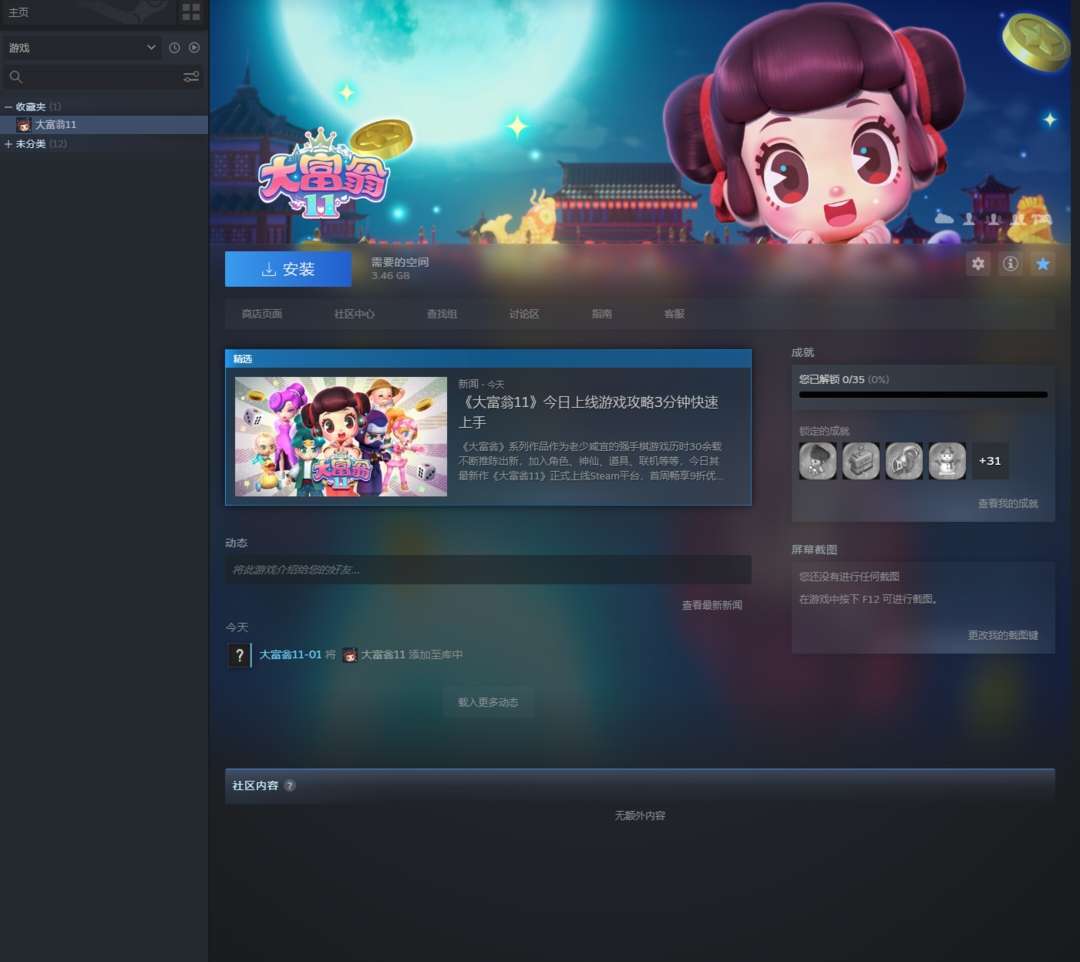Click the library search field
1080x962 pixels.
pos(101,77)
